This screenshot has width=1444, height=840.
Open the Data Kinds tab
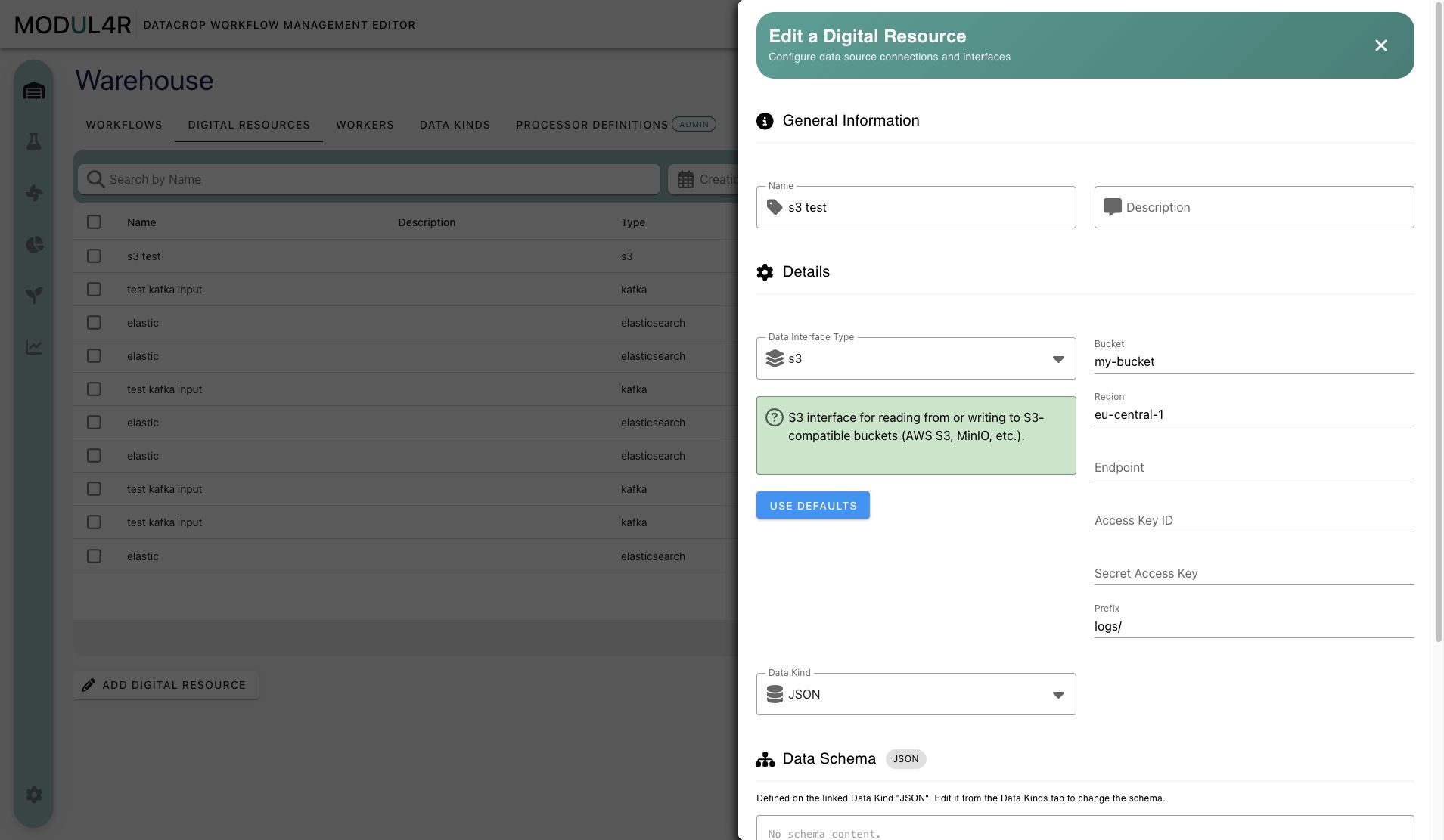(x=455, y=125)
